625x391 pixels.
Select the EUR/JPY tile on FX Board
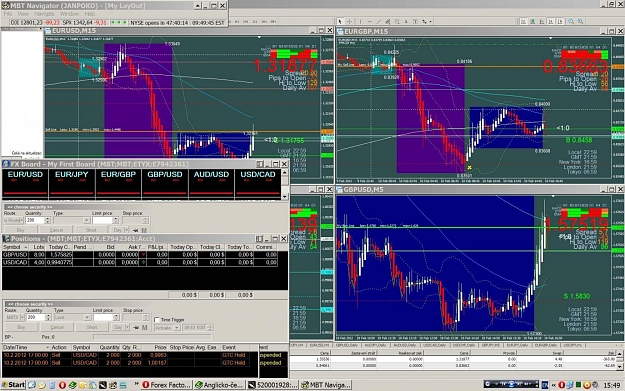(72, 184)
